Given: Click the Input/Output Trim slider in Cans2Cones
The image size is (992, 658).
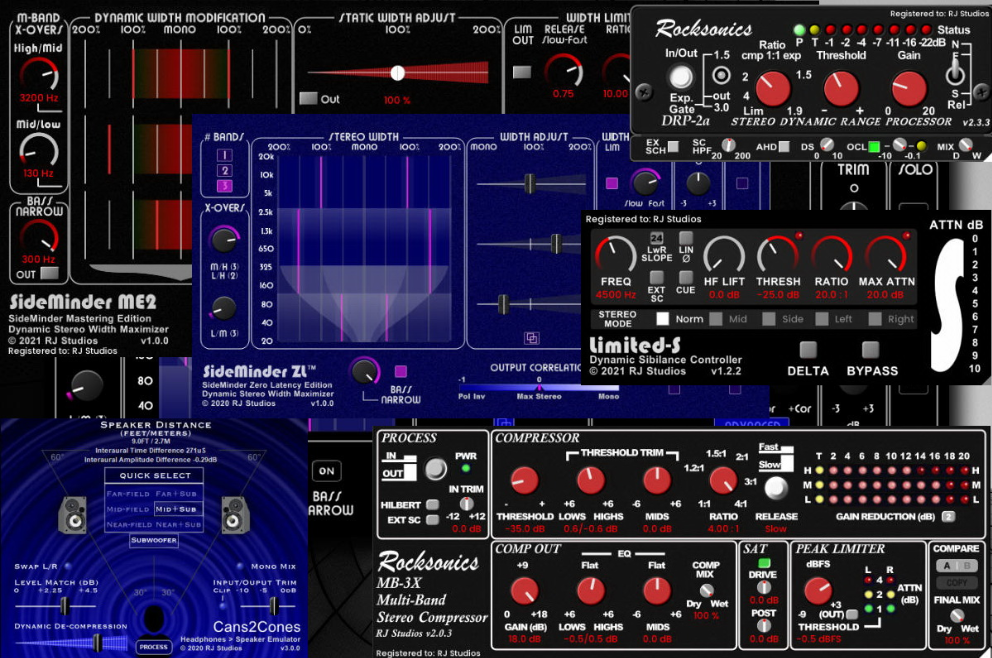Looking at the screenshot, I should tap(273, 607).
